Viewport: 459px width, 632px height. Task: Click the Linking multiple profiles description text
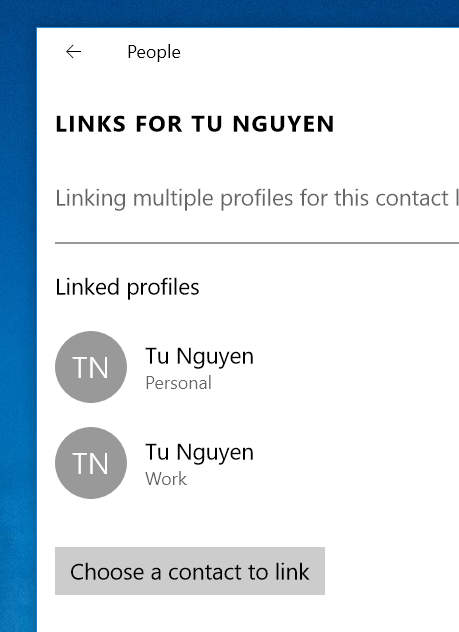pyautogui.click(x=257, y=198)
